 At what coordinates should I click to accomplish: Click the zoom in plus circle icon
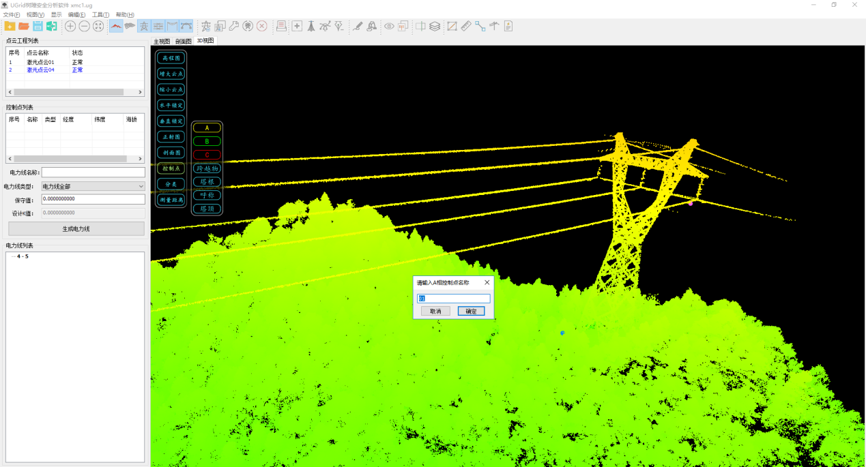(70, 26)
